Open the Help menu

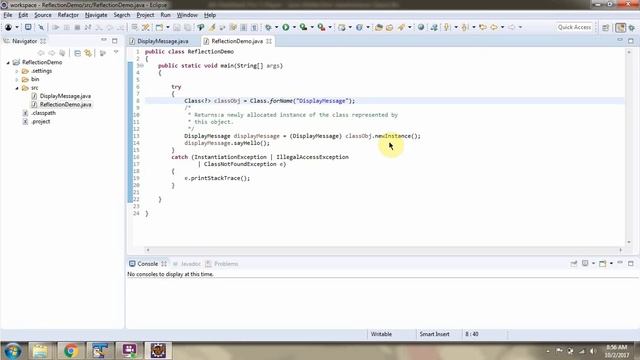click(210, 15)
